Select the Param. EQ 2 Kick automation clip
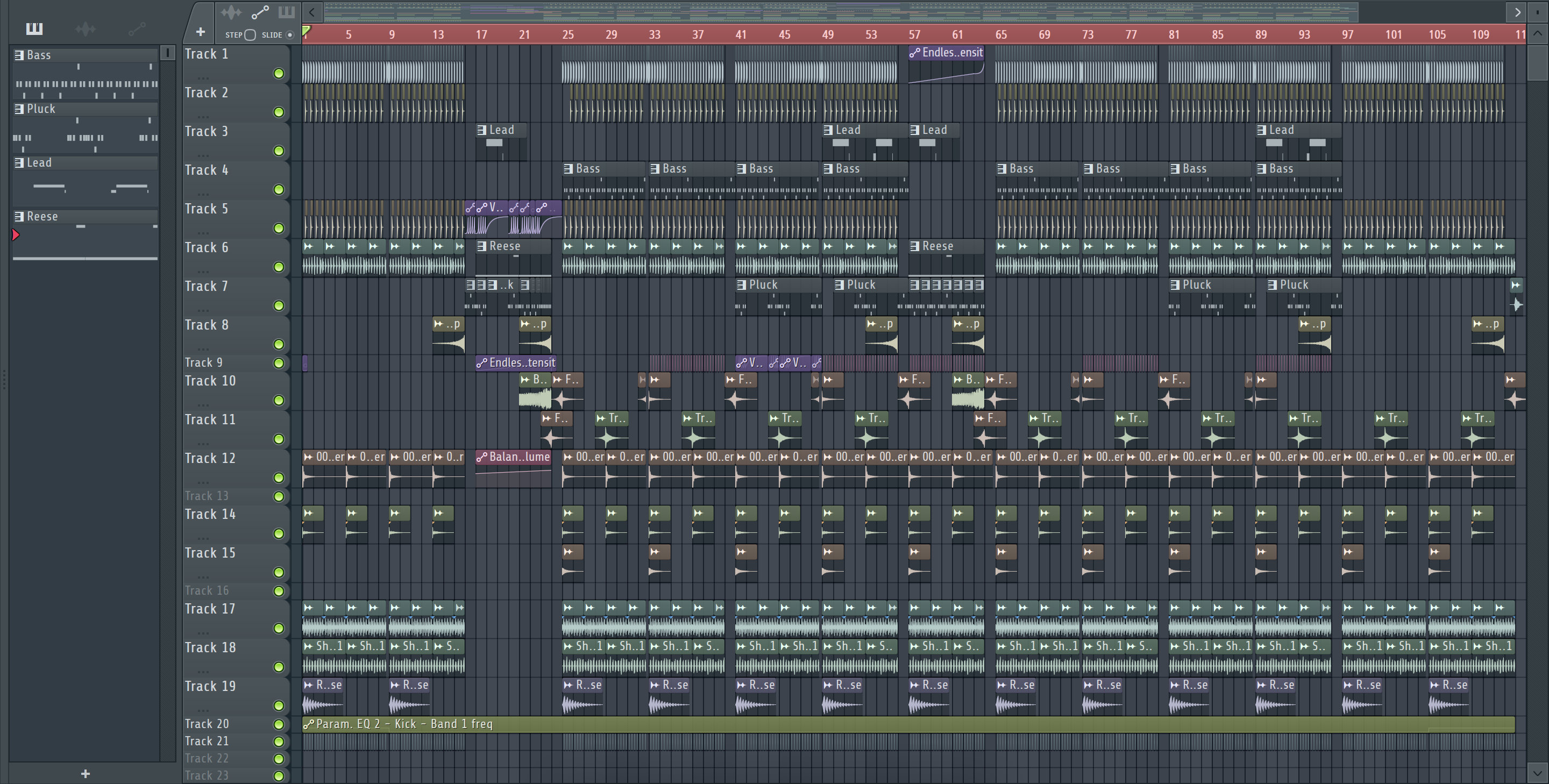The height and width of the screenshot is (784, 1549). pos(908,724)
